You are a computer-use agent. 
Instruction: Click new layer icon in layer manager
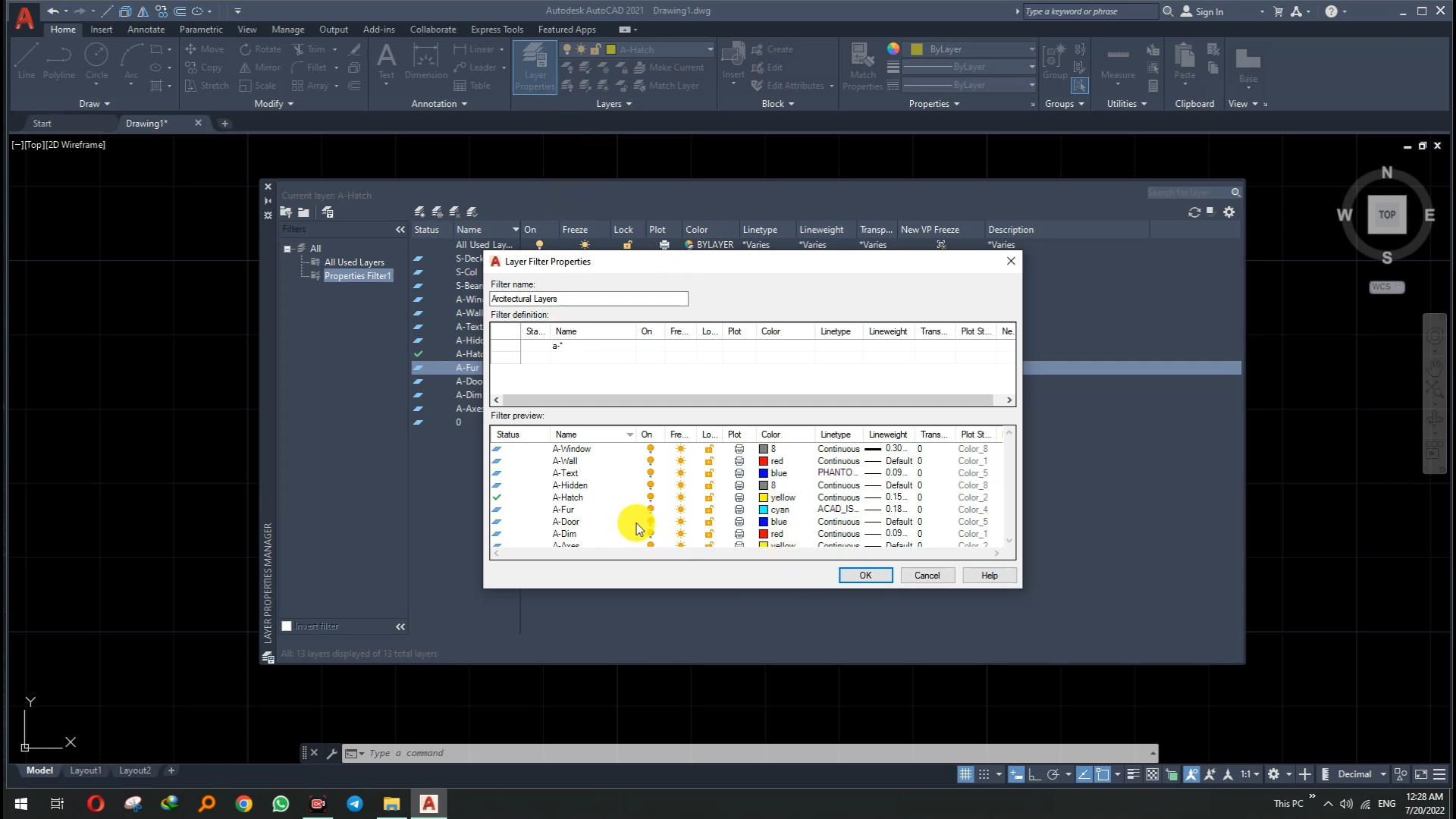coord(419,212)
